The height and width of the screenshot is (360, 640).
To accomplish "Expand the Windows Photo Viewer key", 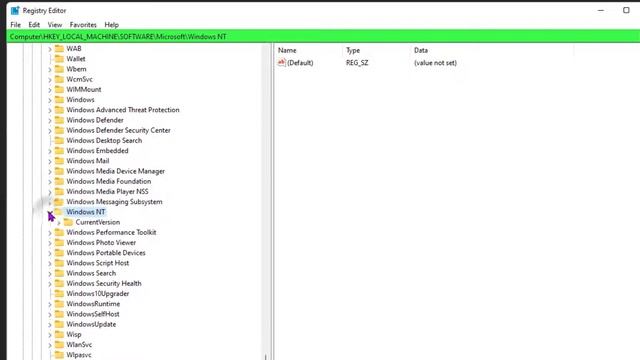I will click(50, 243).
